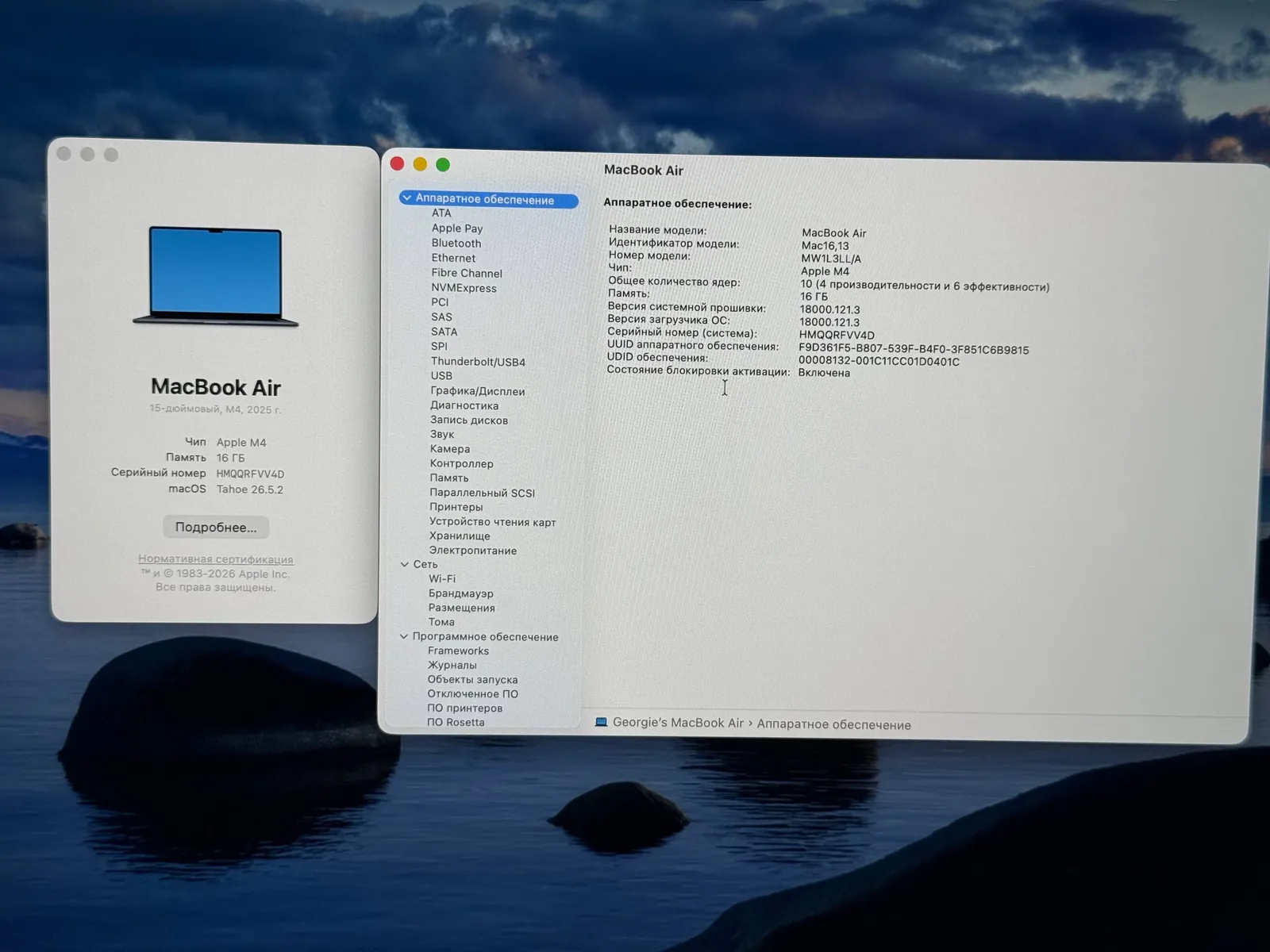Viewport: 1270px width, 952px height.
Task: Open the Нормативная сертификация link
Action: pyautogui.click(x=216, y=559)
